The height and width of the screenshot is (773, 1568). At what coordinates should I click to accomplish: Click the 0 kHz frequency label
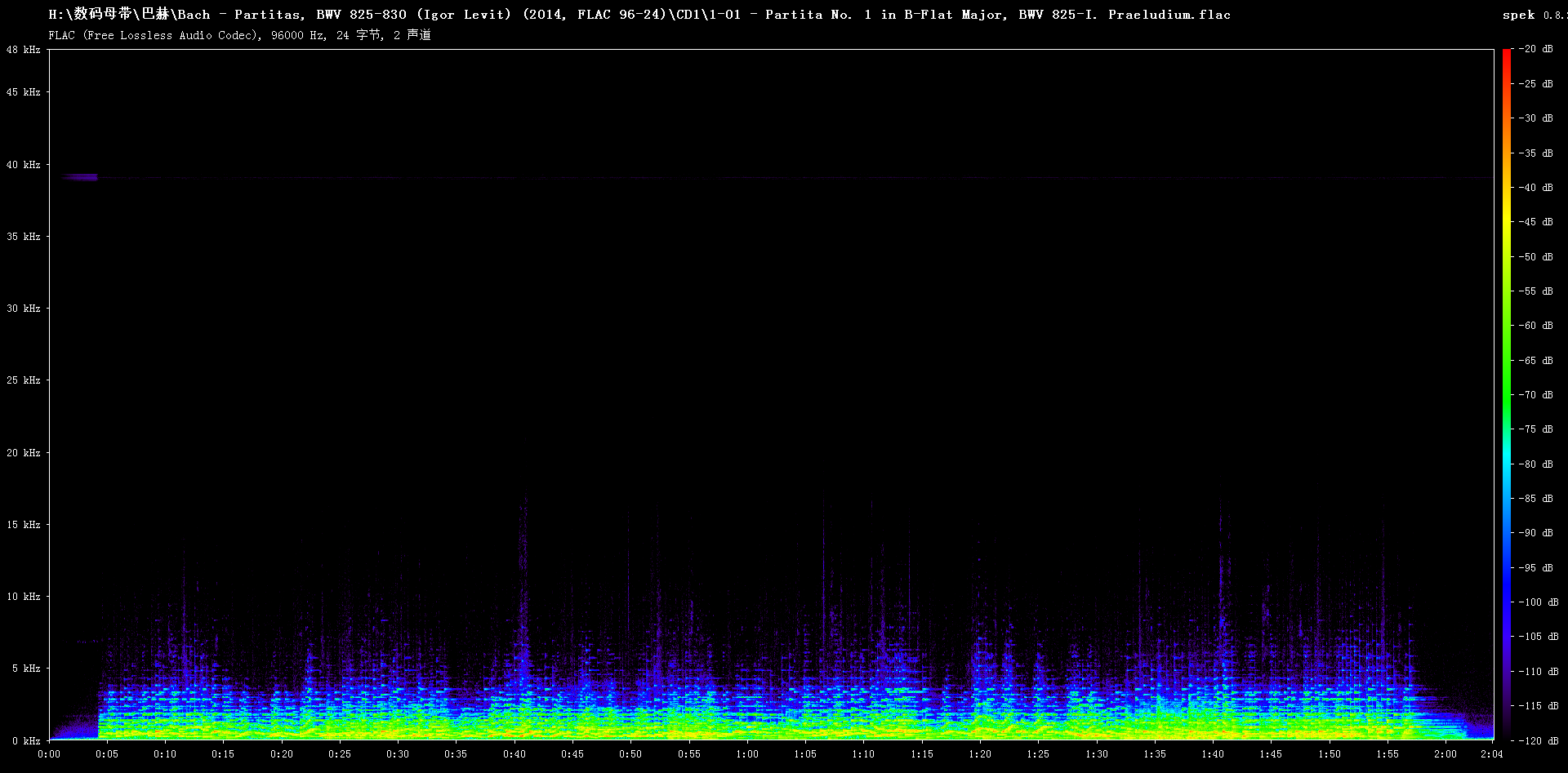(x=26, y=741)
